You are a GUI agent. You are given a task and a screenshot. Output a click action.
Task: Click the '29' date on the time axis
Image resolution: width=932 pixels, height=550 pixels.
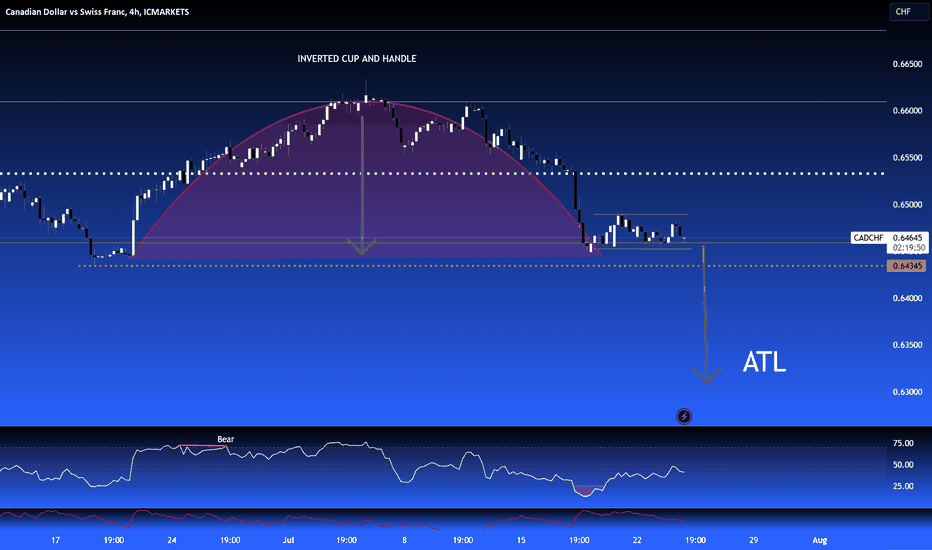pos(753,540)
